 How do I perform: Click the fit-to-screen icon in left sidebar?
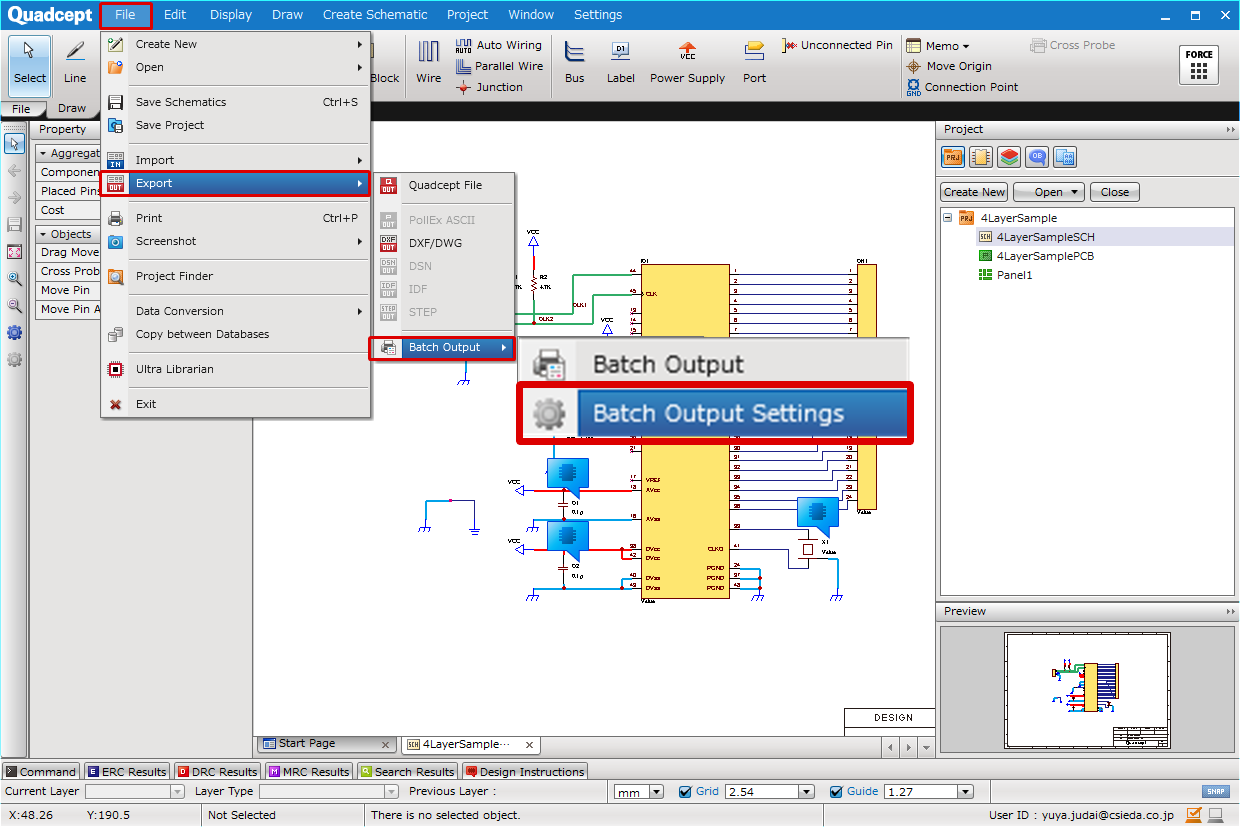click(14, 252)
